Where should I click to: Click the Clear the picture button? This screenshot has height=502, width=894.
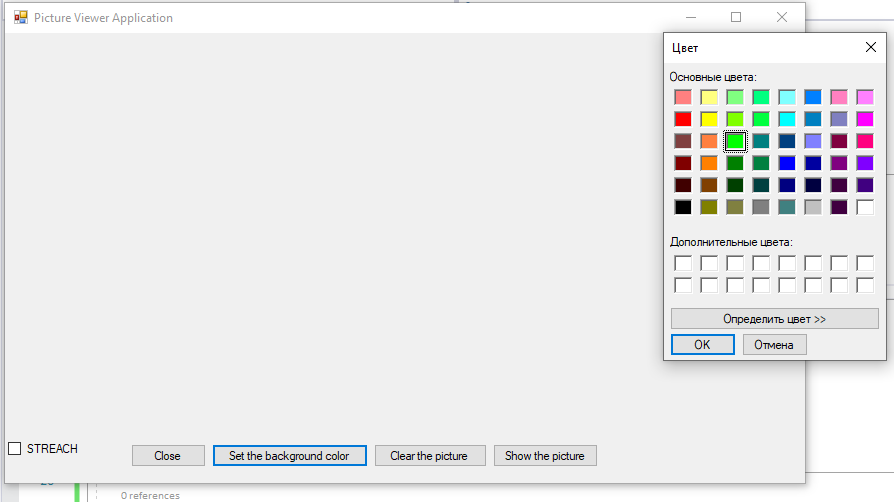(x=430, y=456)
